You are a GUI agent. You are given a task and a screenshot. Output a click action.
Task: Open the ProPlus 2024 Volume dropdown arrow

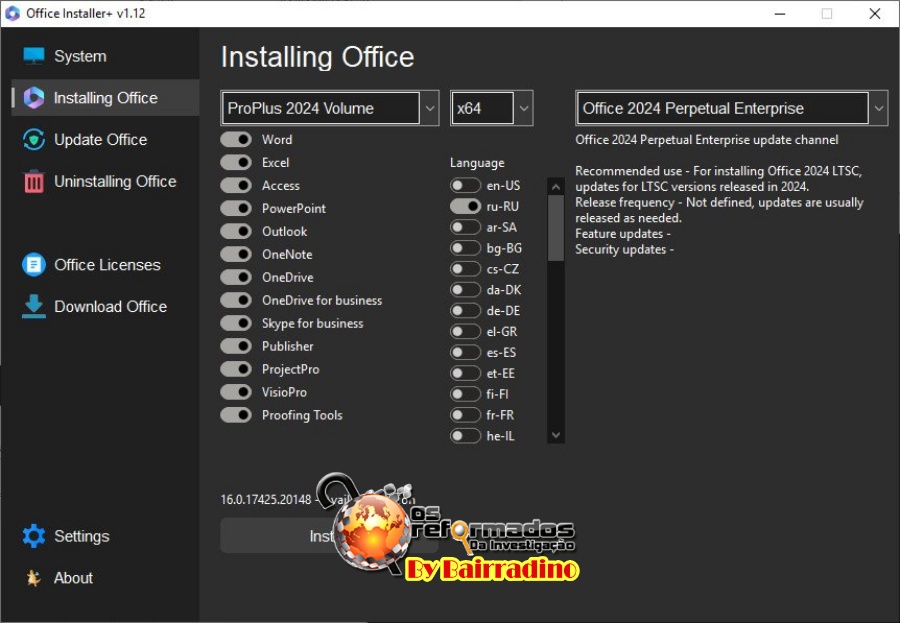pyautogui.click(x=429, y=108)
